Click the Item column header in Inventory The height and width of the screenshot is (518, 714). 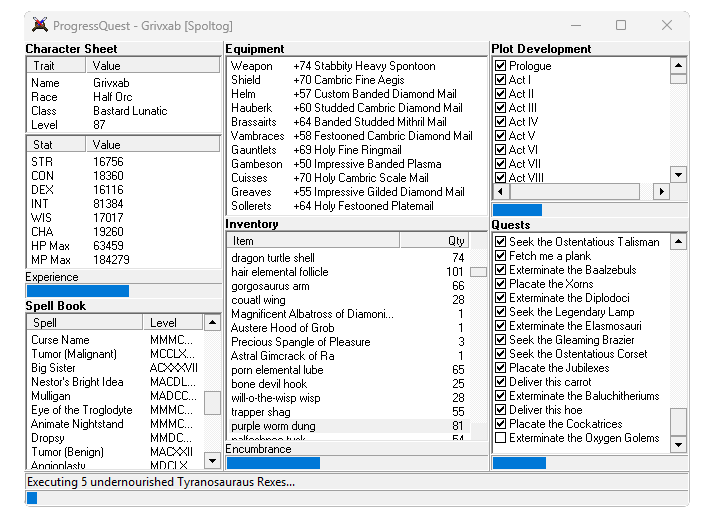tap(312, 241)
